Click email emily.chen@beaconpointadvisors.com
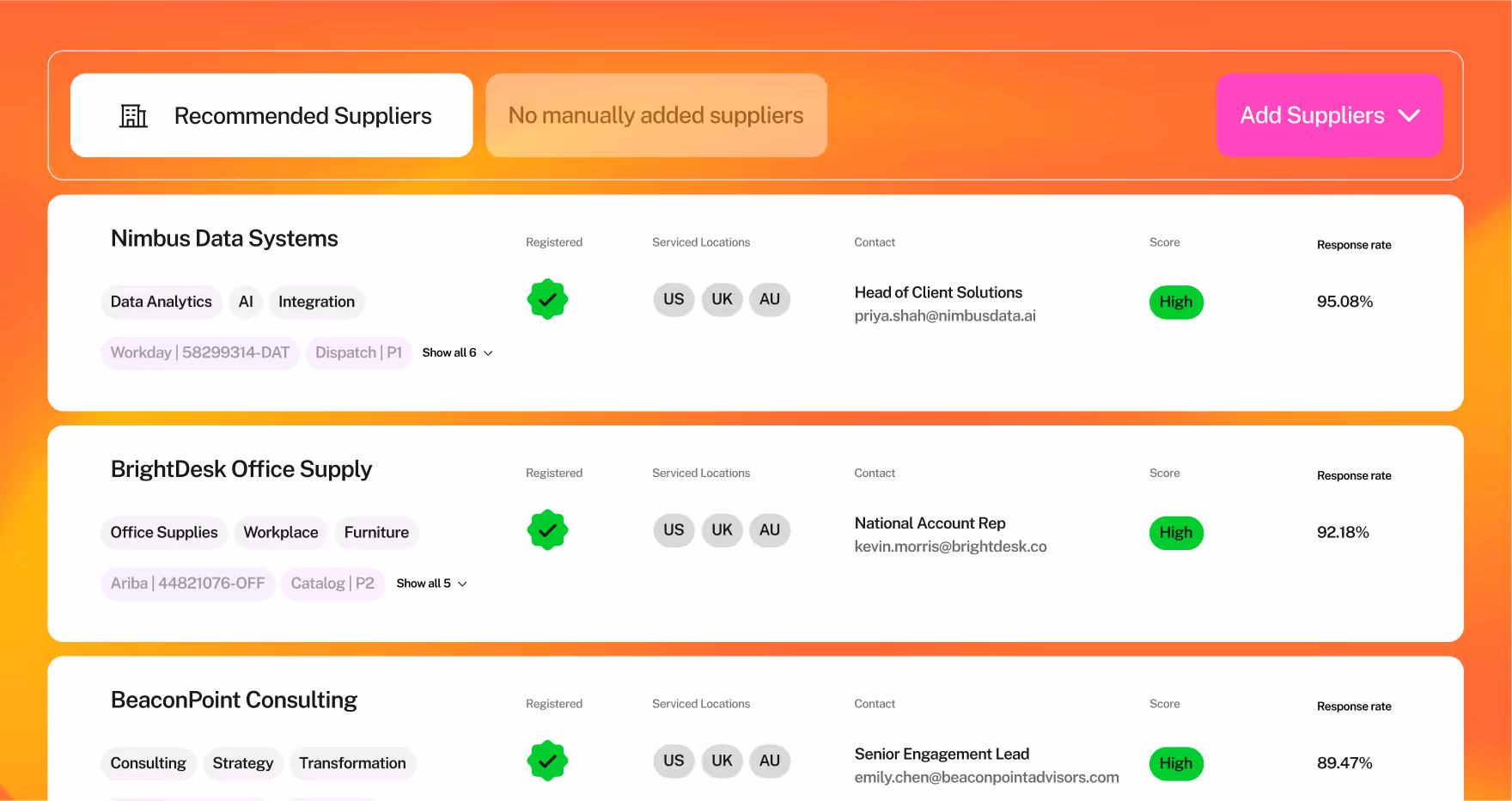This screenshot has height=801, width=1512. (986, 778)
